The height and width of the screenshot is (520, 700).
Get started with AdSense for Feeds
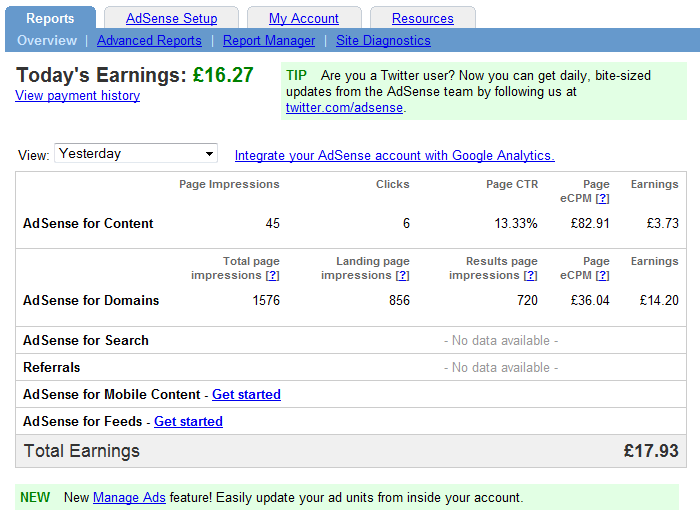[188, 422]
